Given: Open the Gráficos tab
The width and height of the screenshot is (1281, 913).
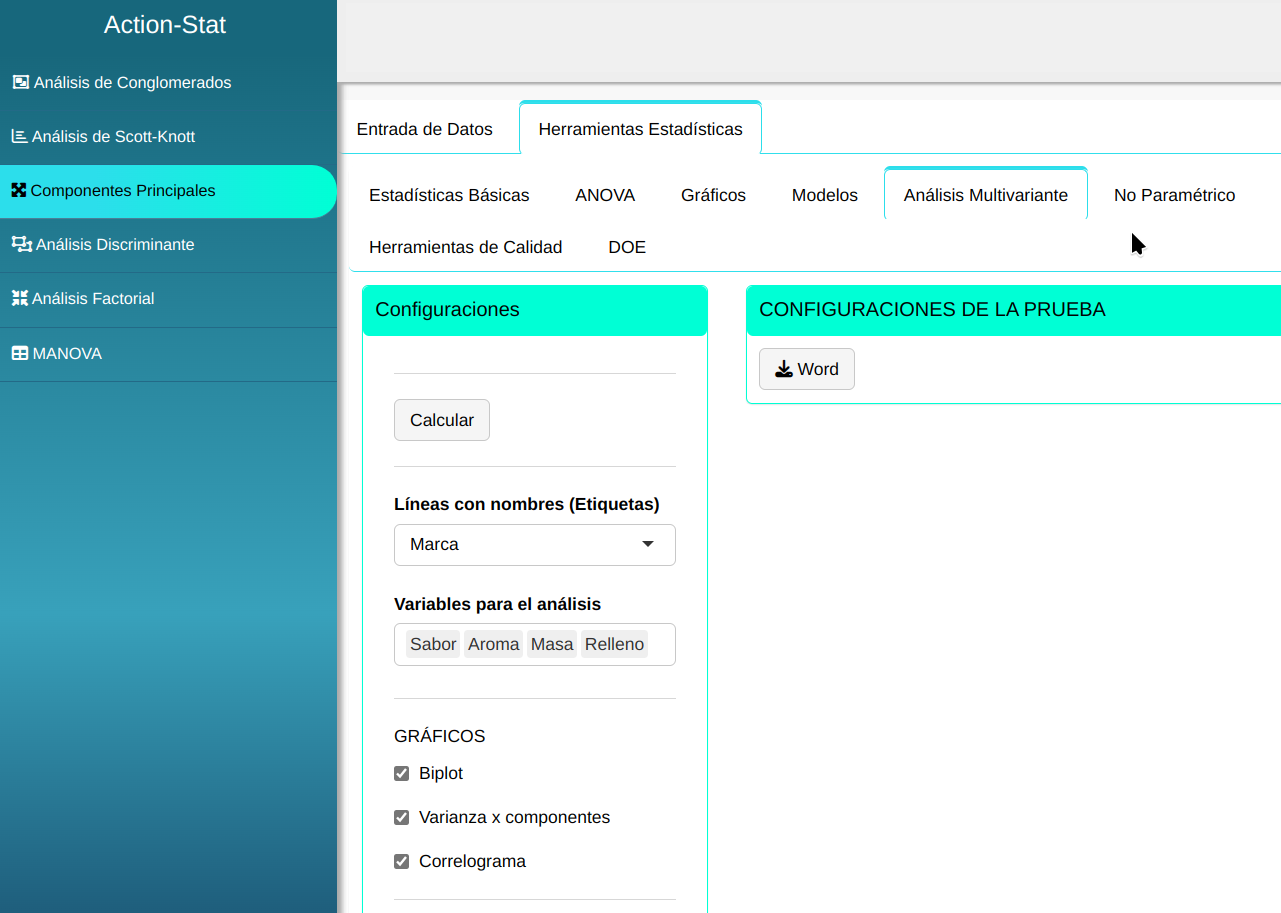Looking at the screenshot, I should click(x=713, y=195).
